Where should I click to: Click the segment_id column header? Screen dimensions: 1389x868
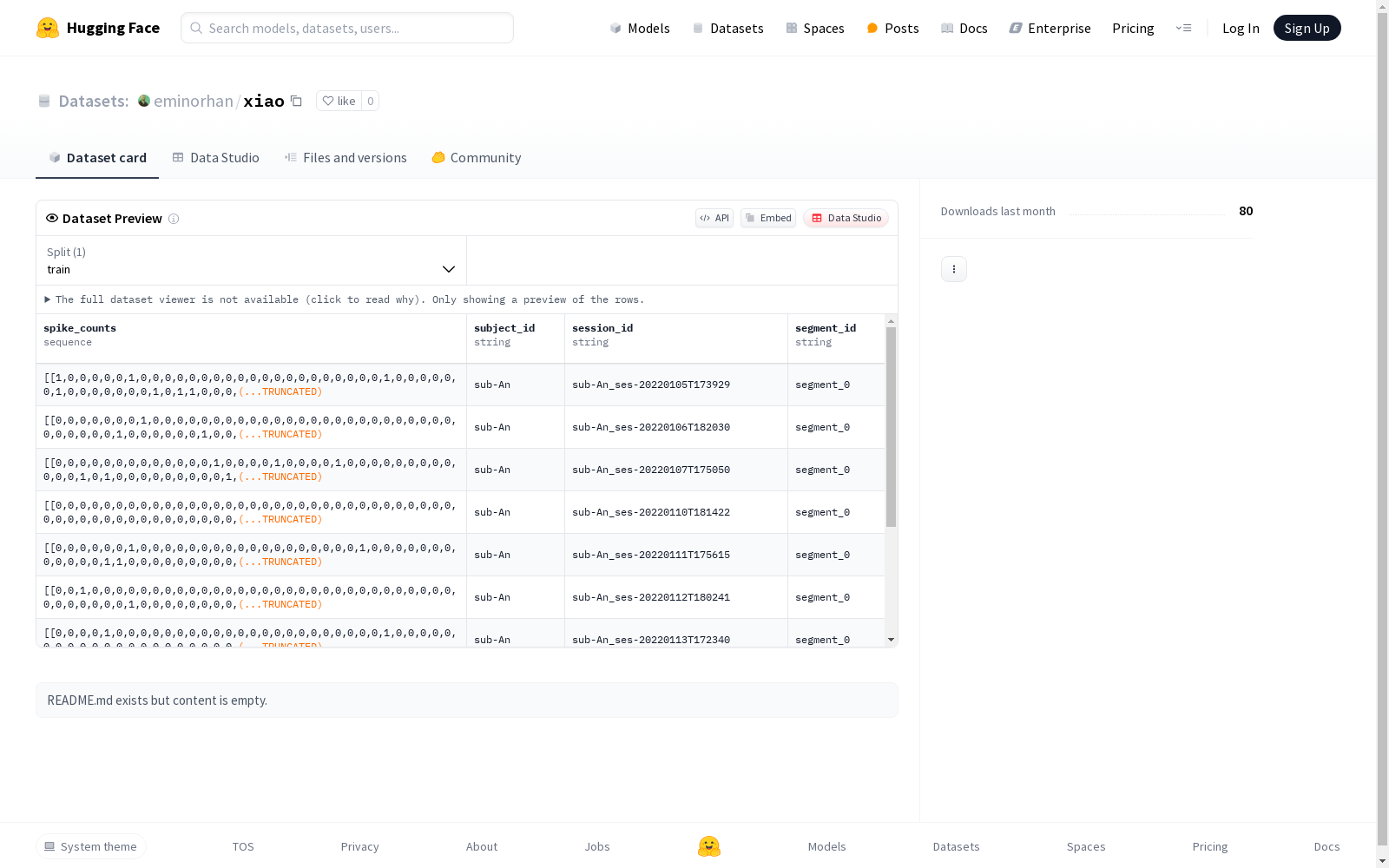coord(836,338)
